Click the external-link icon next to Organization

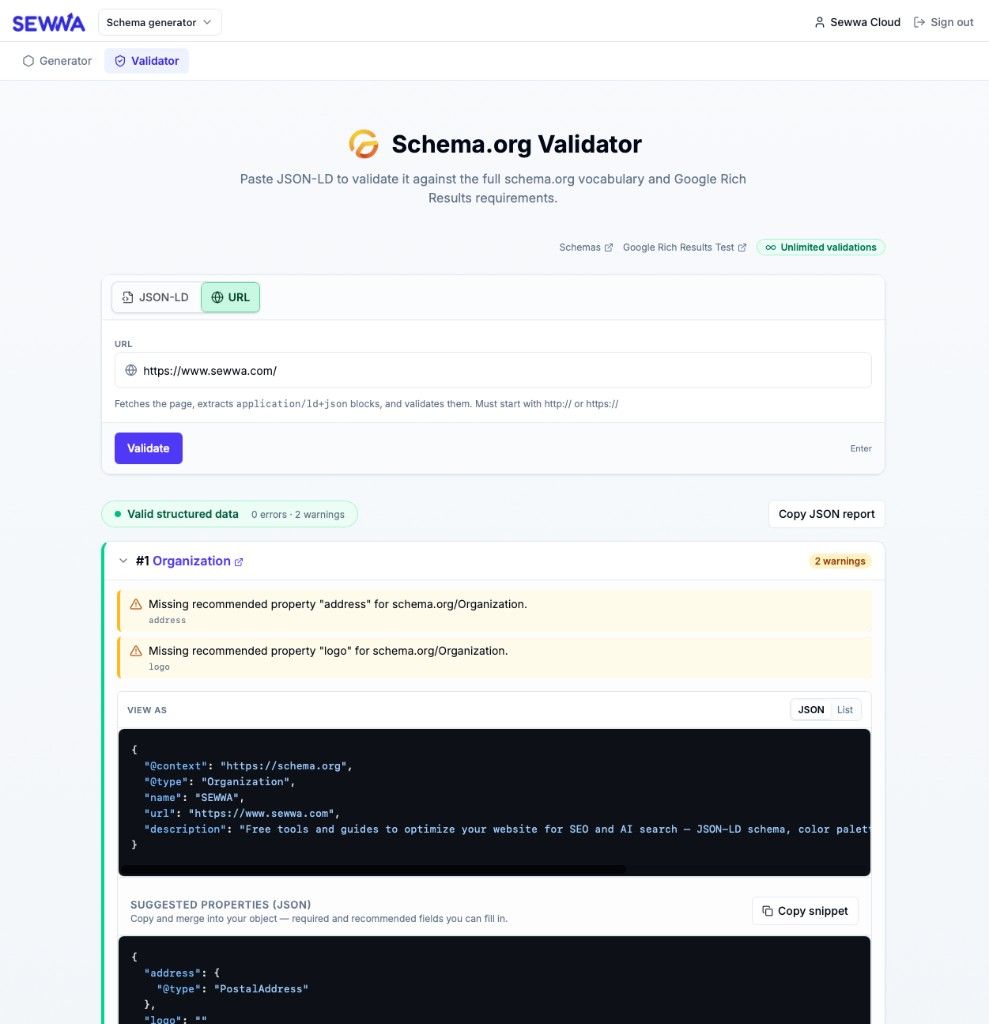tap(237, 561)
